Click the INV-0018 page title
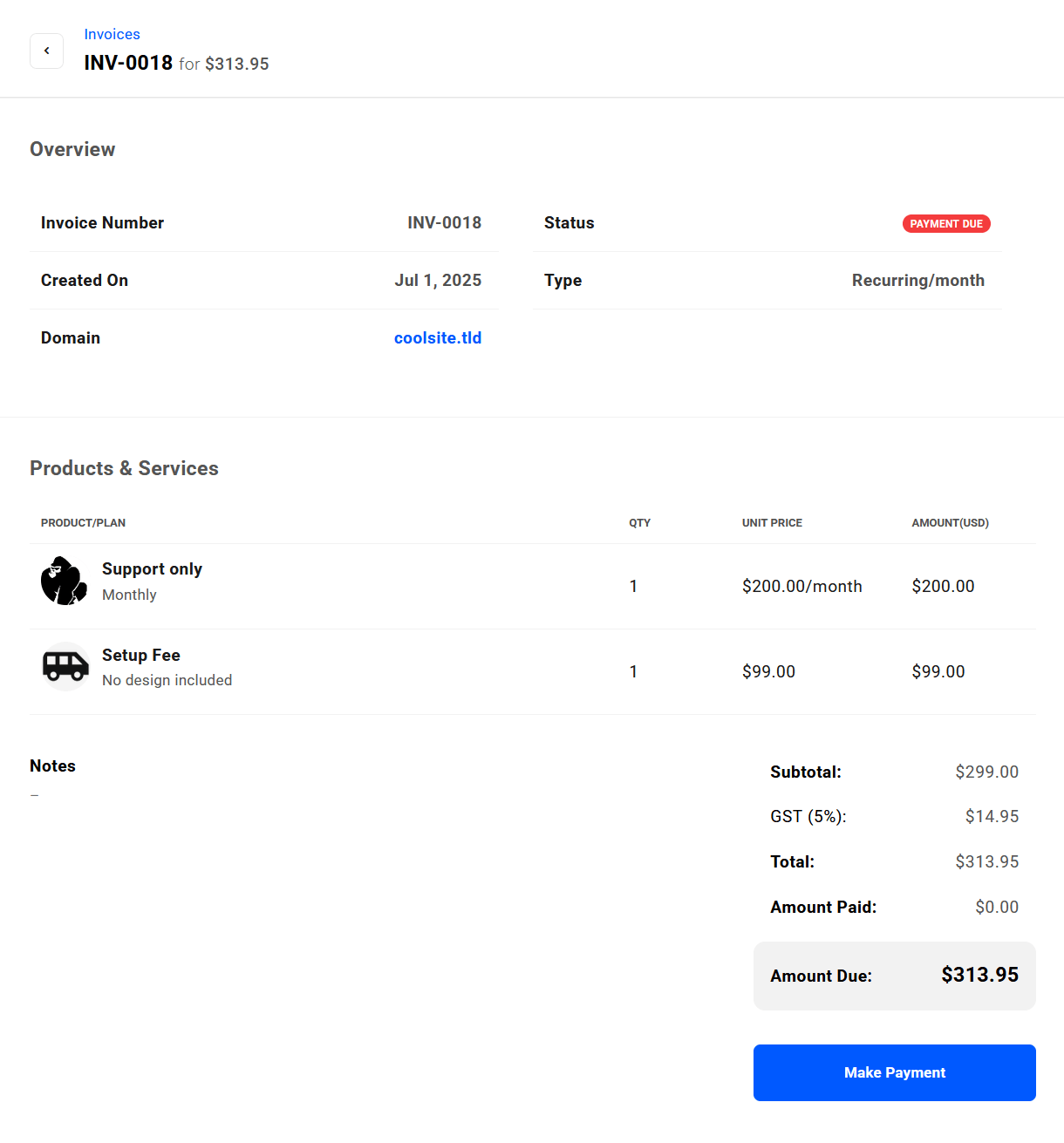1064x1143 pixels. [x=128, y=63]
